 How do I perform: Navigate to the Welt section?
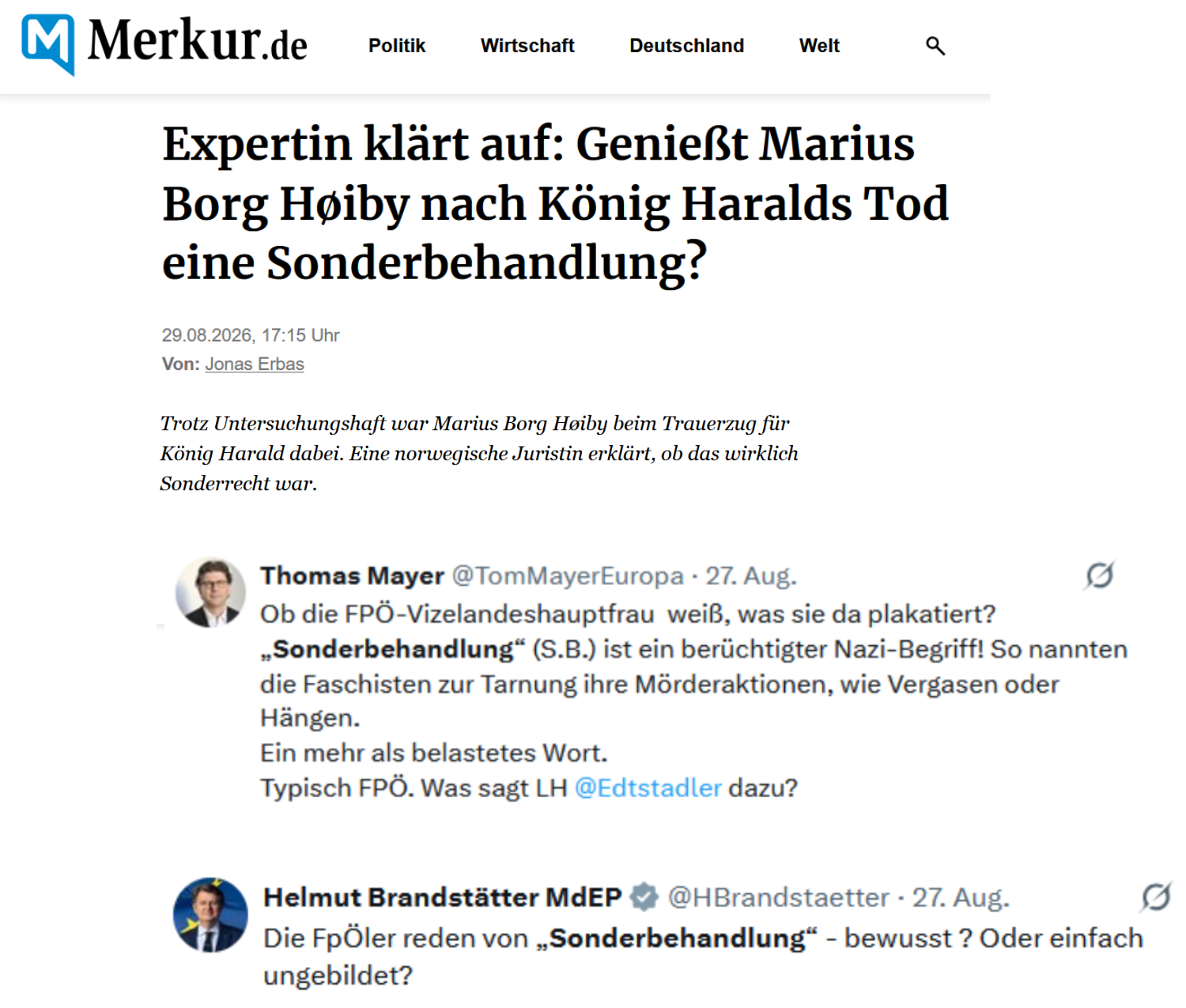coord(819,46)
